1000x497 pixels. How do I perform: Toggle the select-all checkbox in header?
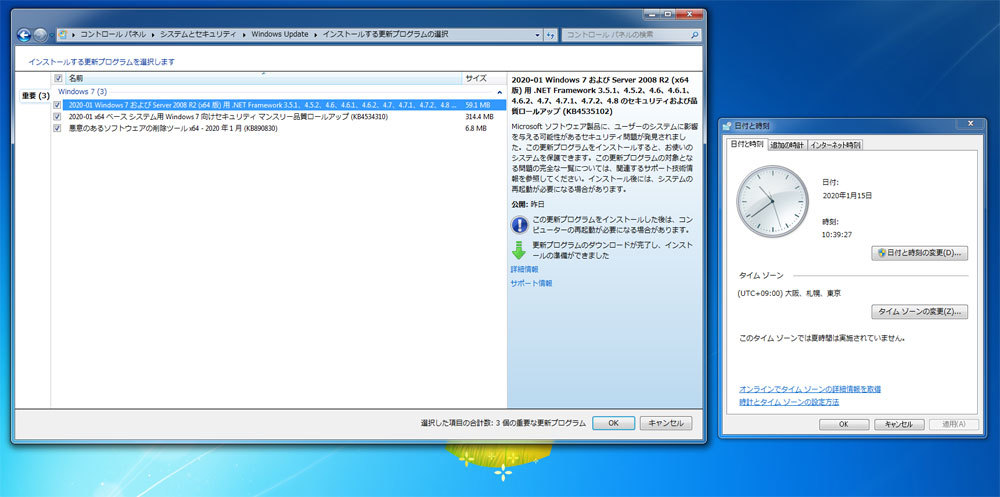(58, 78)
